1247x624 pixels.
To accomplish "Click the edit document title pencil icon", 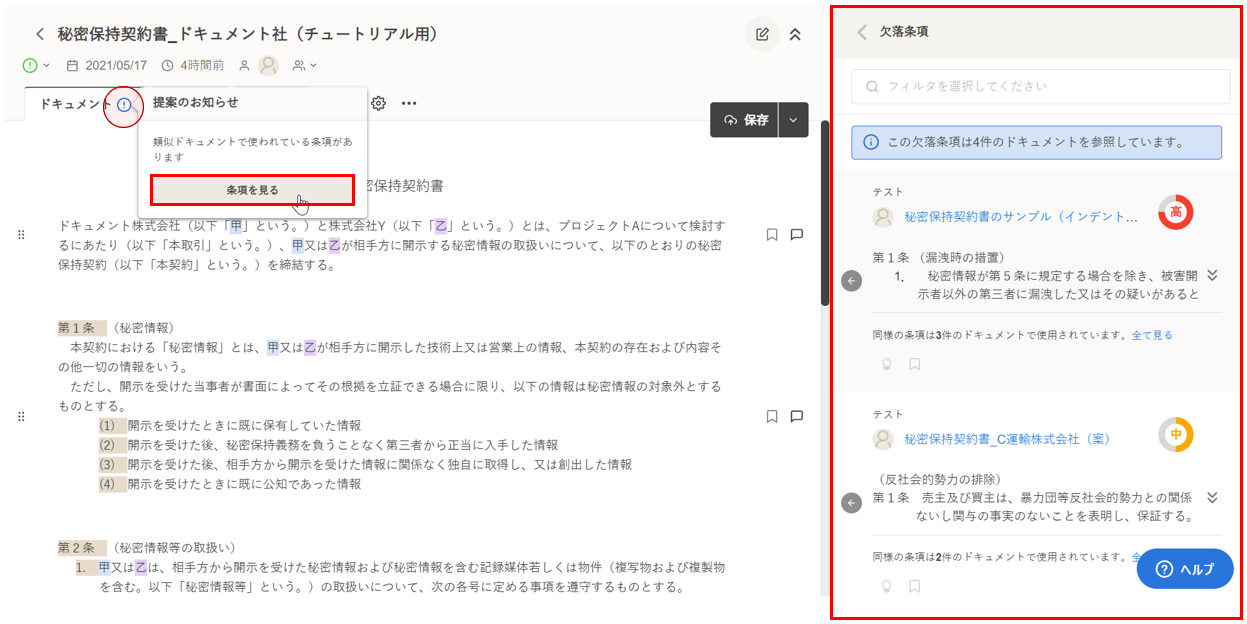I will coord(762,35).
